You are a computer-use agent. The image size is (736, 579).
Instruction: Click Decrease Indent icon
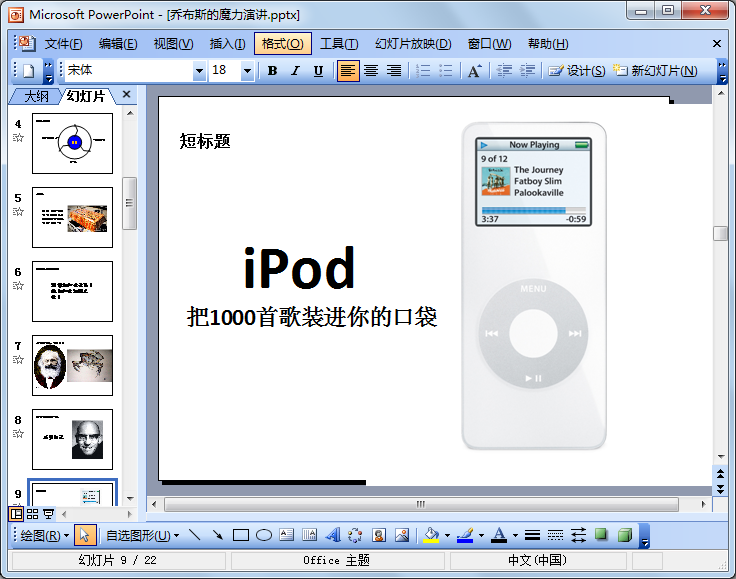pyautogui.click(x=504, y=71)
